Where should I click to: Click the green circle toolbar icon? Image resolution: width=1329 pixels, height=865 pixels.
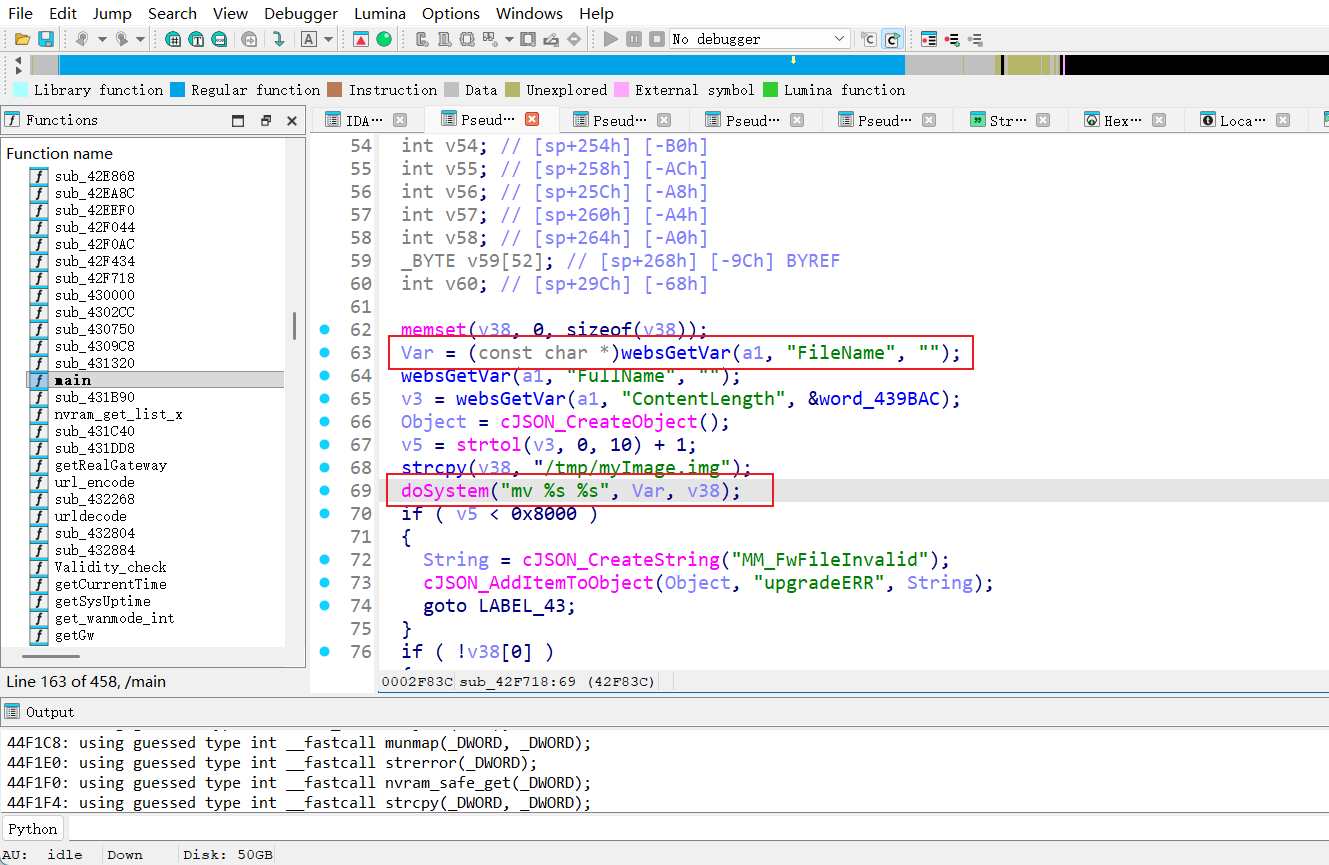pos(384,39)
